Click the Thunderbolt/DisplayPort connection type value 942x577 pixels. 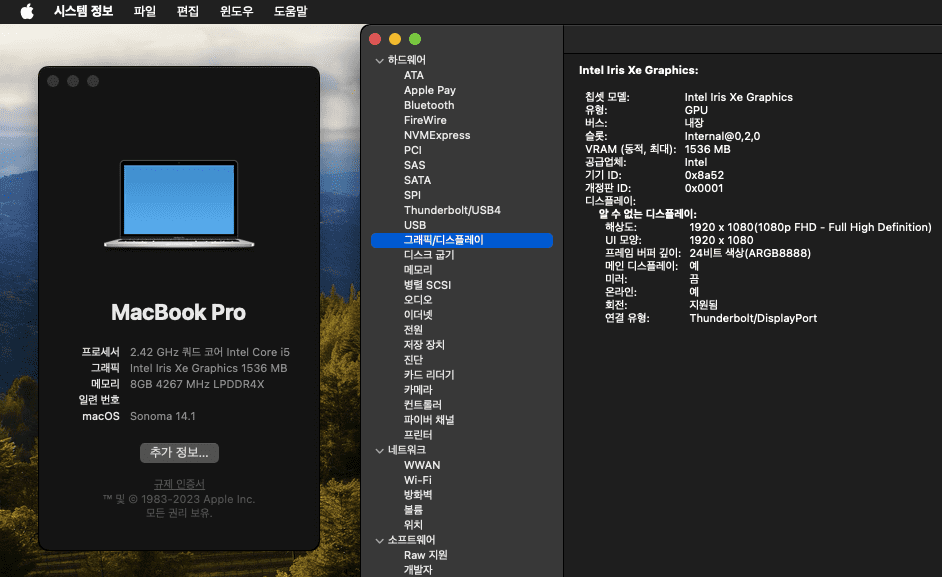point(753,319)
